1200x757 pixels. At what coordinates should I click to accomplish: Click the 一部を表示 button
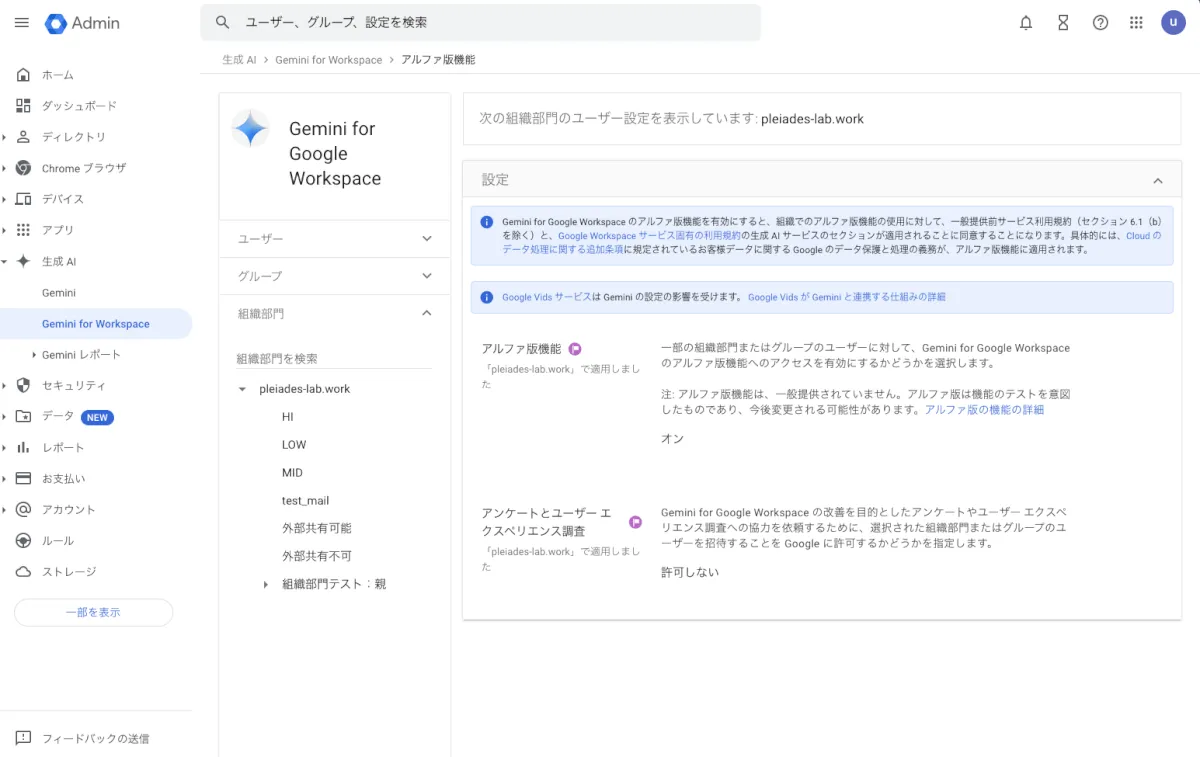coord(93,613)
